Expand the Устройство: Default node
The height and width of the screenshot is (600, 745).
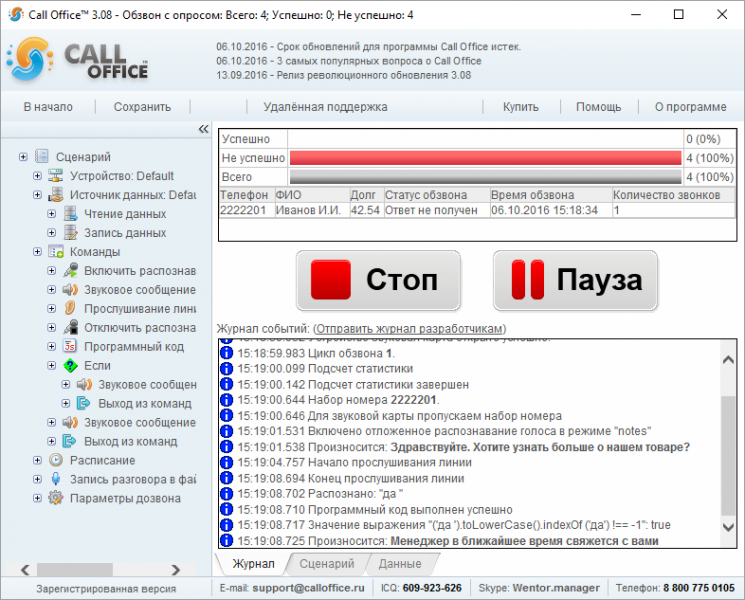(38, 176)
